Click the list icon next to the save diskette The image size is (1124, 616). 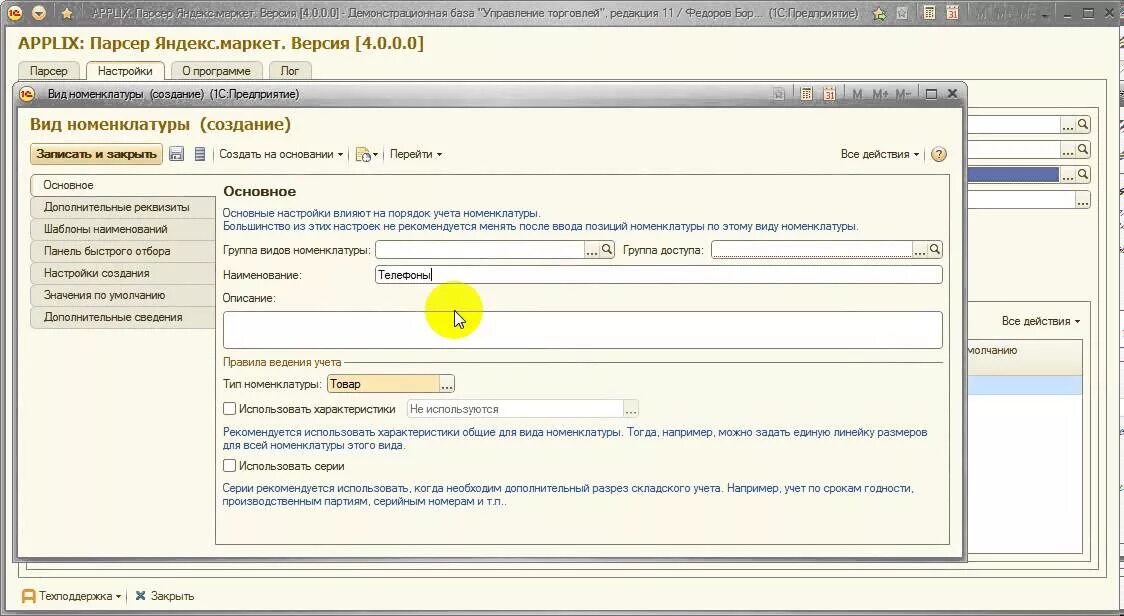coord(200,154)
